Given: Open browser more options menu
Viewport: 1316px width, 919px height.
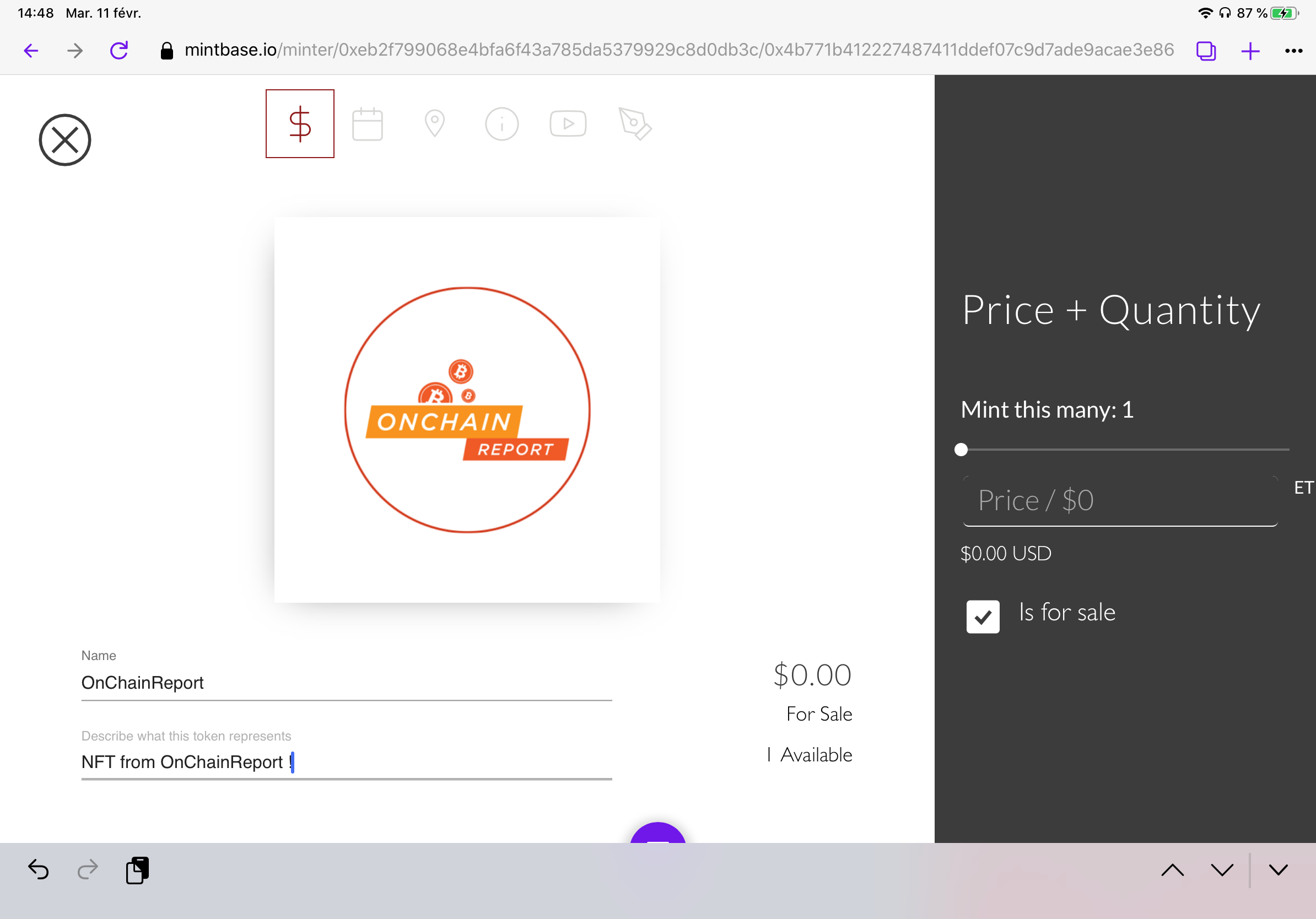Looking at the screenshot, I should coord(1293,51).
